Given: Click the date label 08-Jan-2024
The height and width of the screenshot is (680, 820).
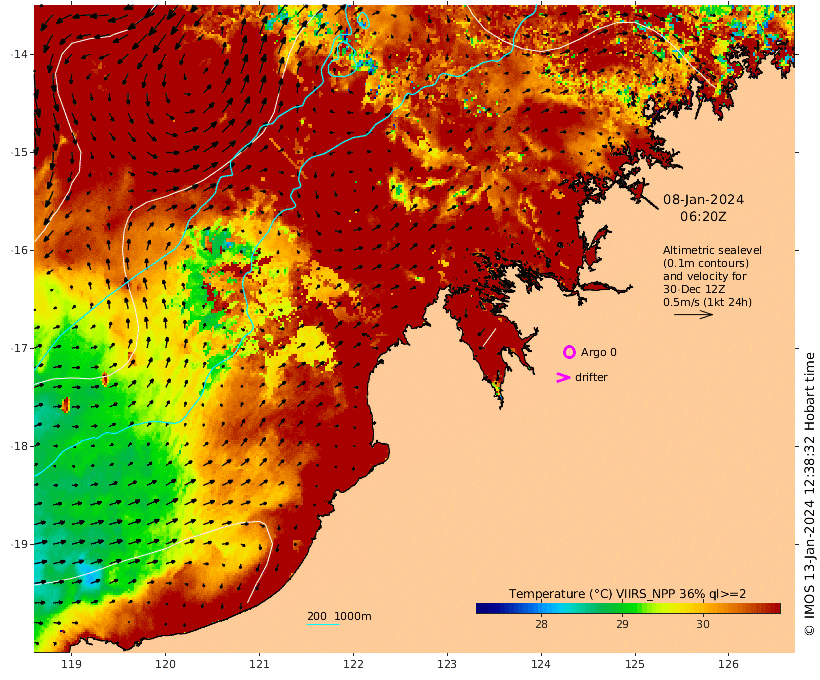Looking at the screenshot, I should (703, 199).
